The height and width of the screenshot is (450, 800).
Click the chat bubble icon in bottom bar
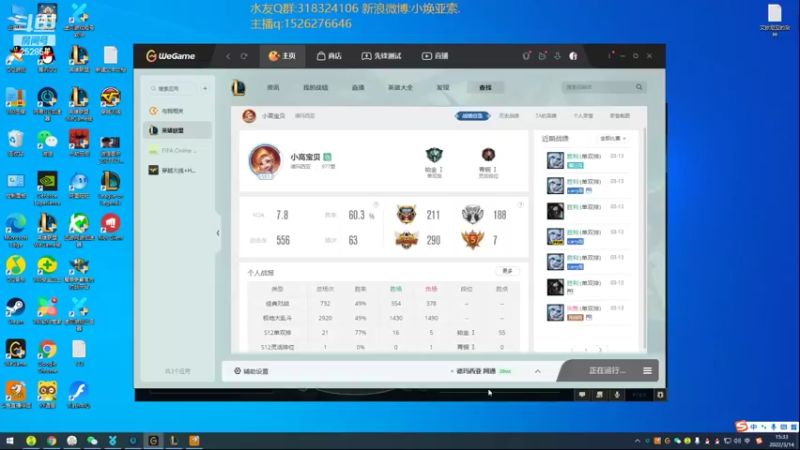click(582, 395)
